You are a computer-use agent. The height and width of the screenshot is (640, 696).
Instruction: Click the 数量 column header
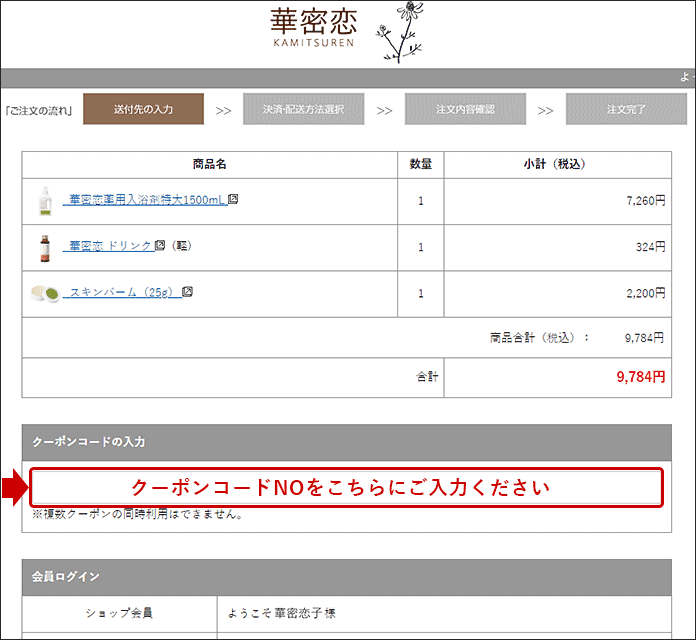point(420,165)
